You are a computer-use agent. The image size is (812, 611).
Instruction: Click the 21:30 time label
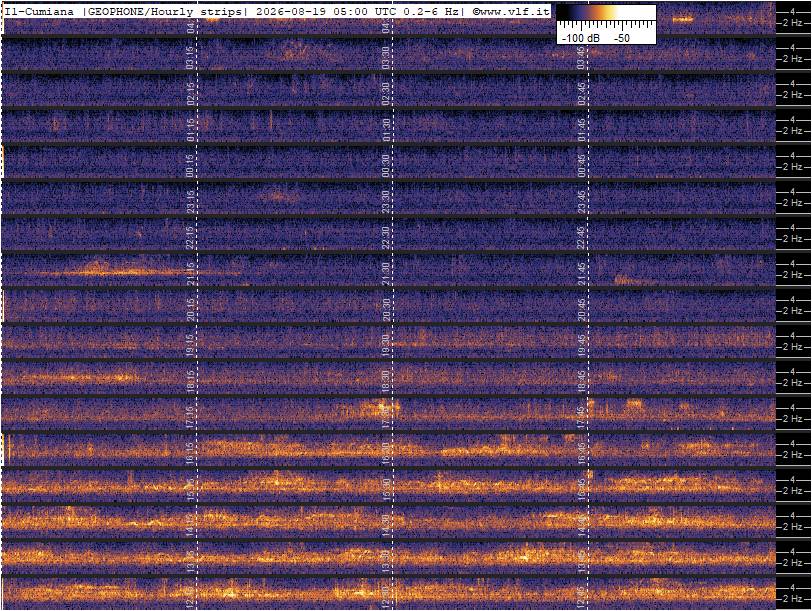[385, 274]
